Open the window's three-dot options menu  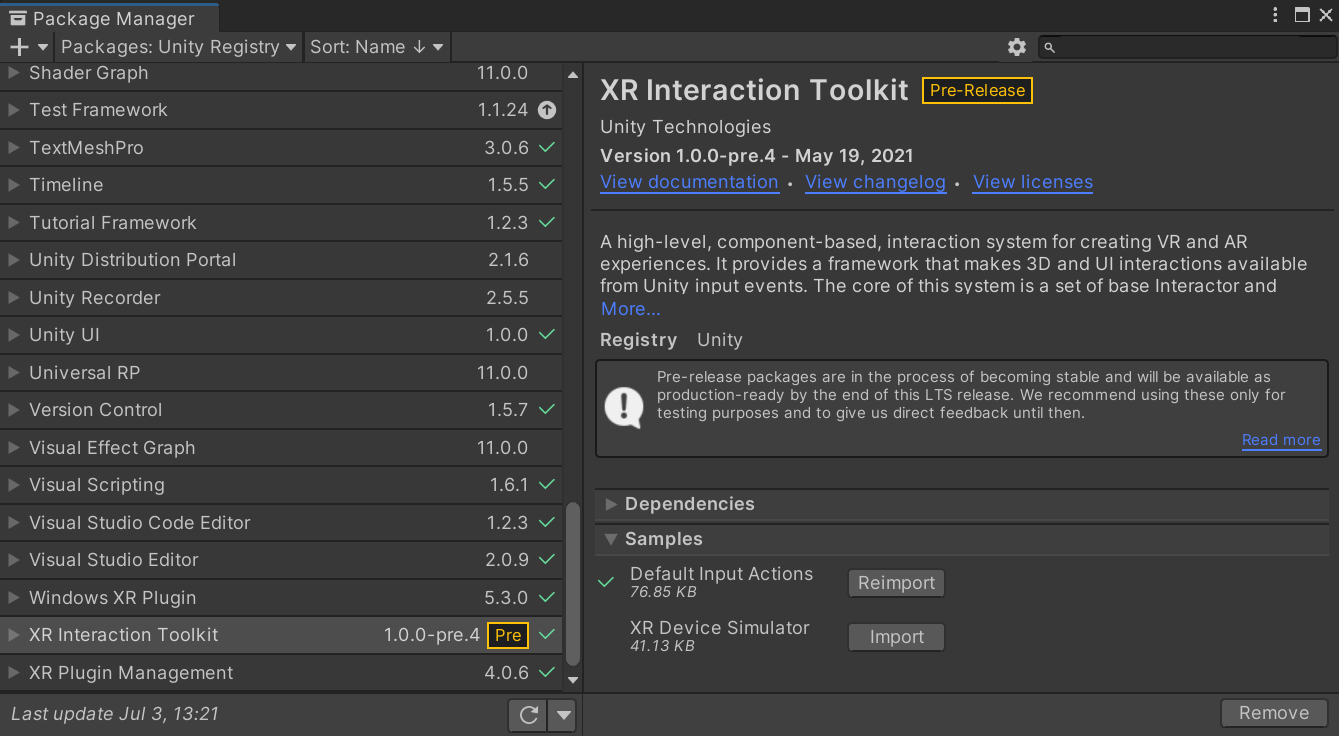[x=1275, y=15]
